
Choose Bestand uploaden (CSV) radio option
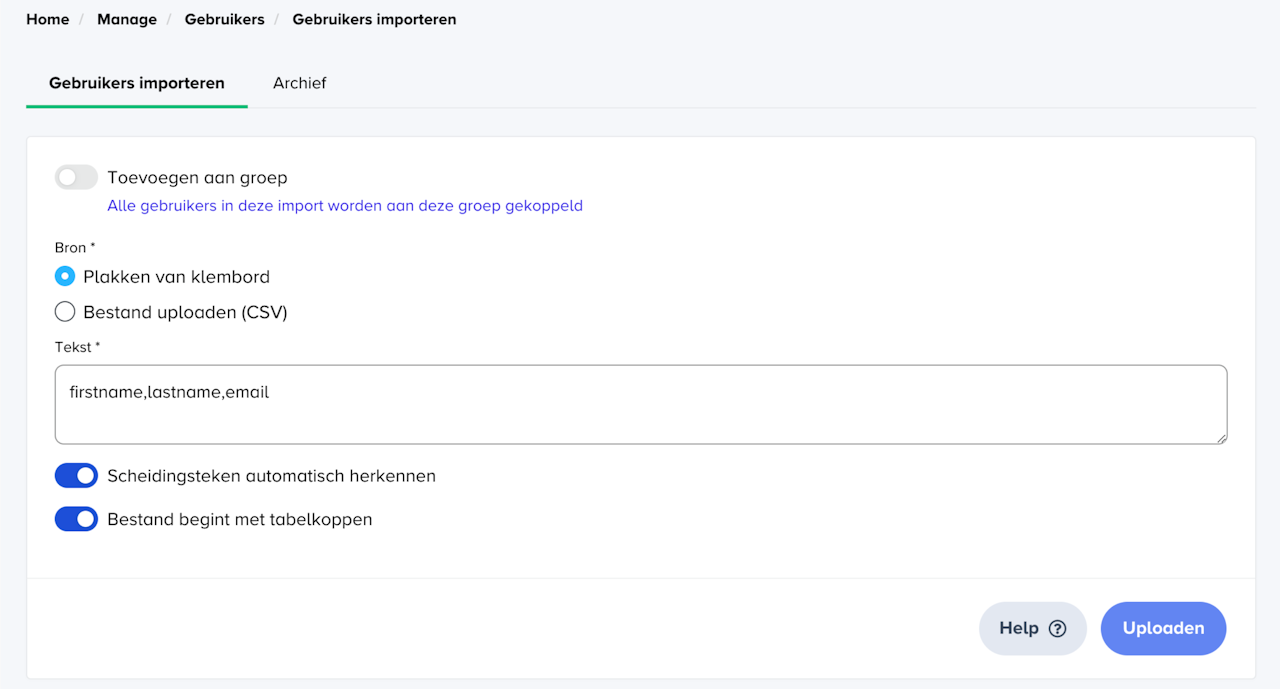(x=65, y=312)
